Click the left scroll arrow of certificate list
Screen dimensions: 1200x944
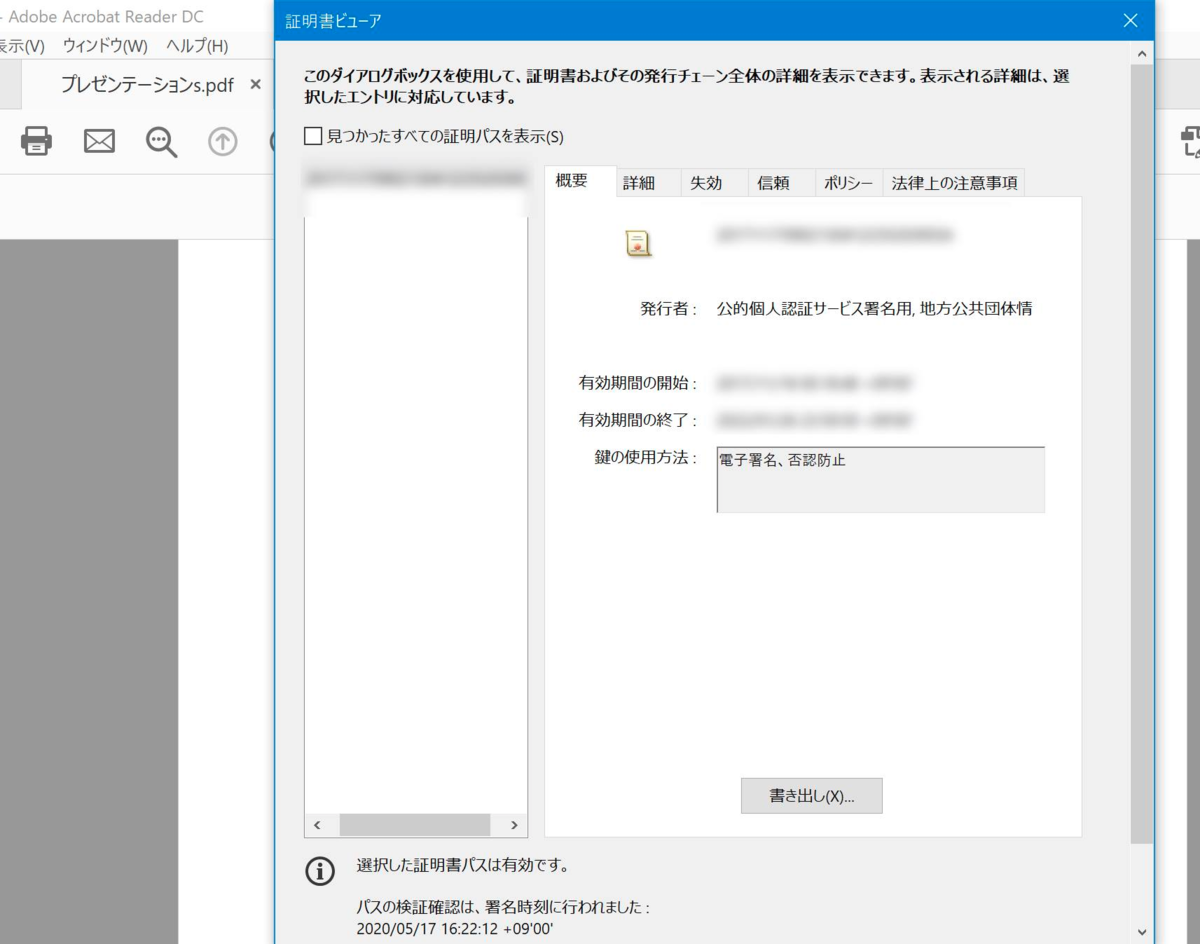point(317,825)
